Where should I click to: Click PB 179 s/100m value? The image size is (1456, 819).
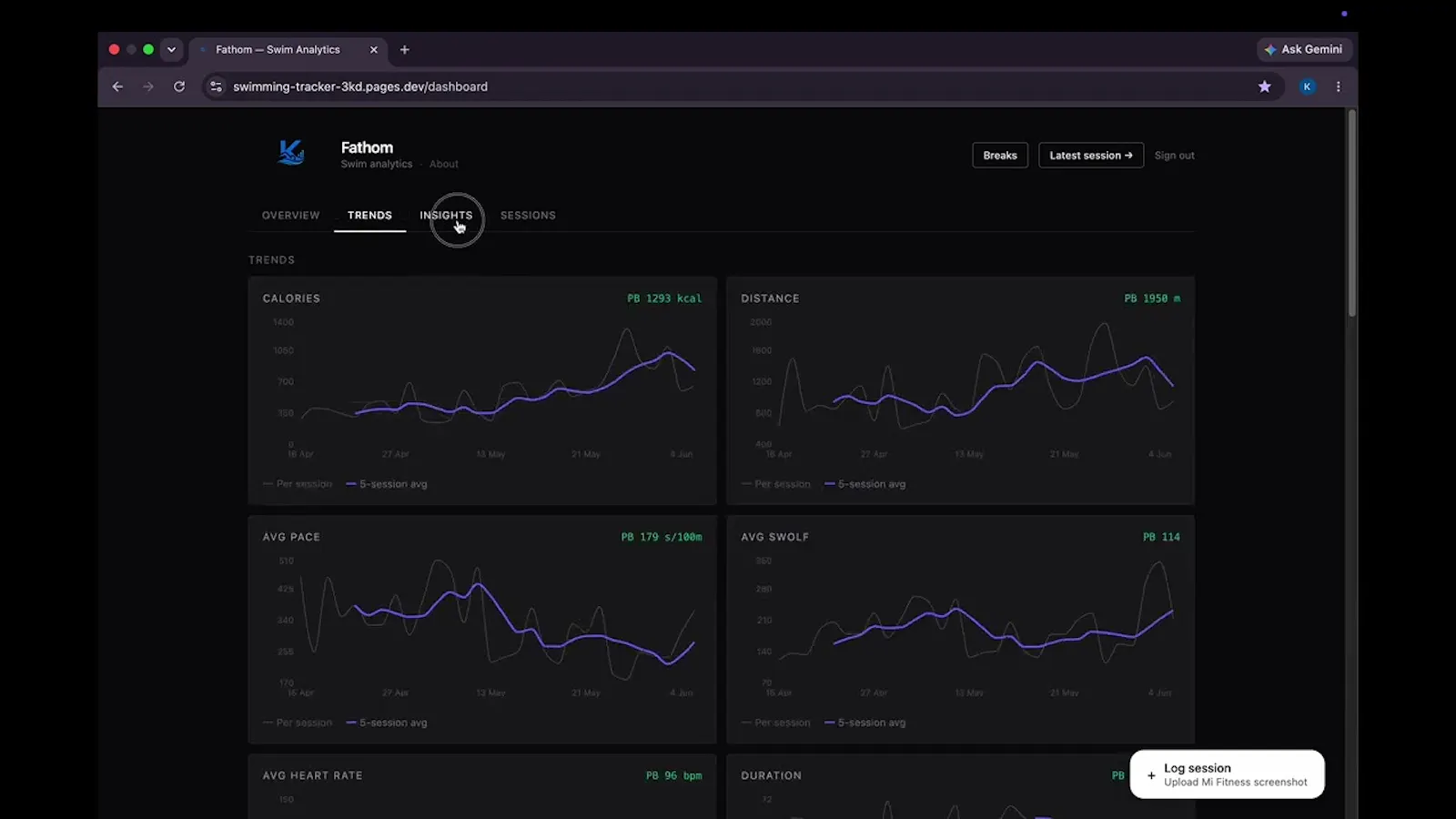click(x=662, y=537)
